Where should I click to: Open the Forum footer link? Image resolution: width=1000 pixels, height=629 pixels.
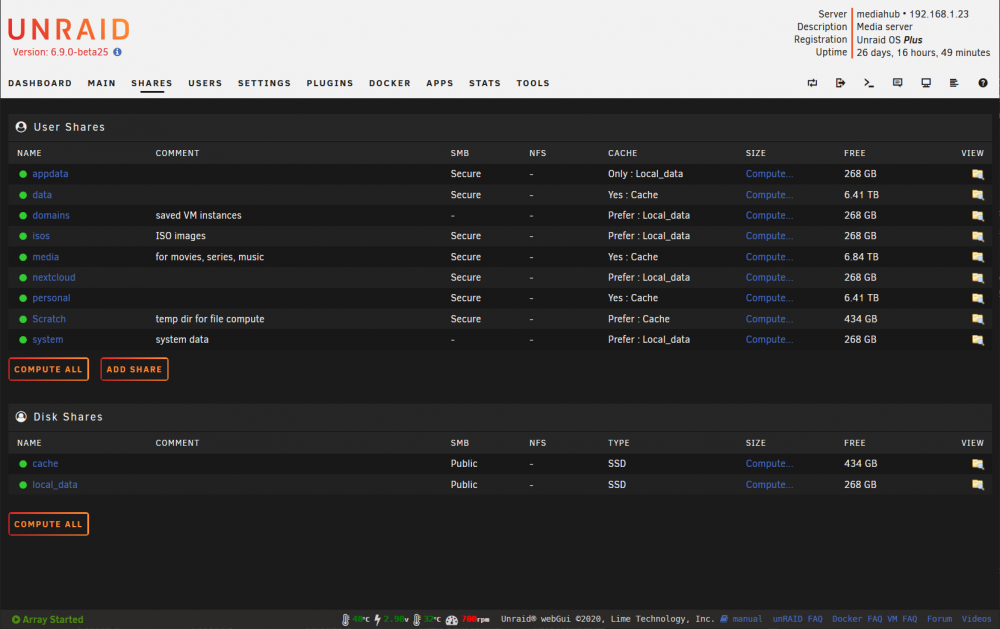[939, 619]
